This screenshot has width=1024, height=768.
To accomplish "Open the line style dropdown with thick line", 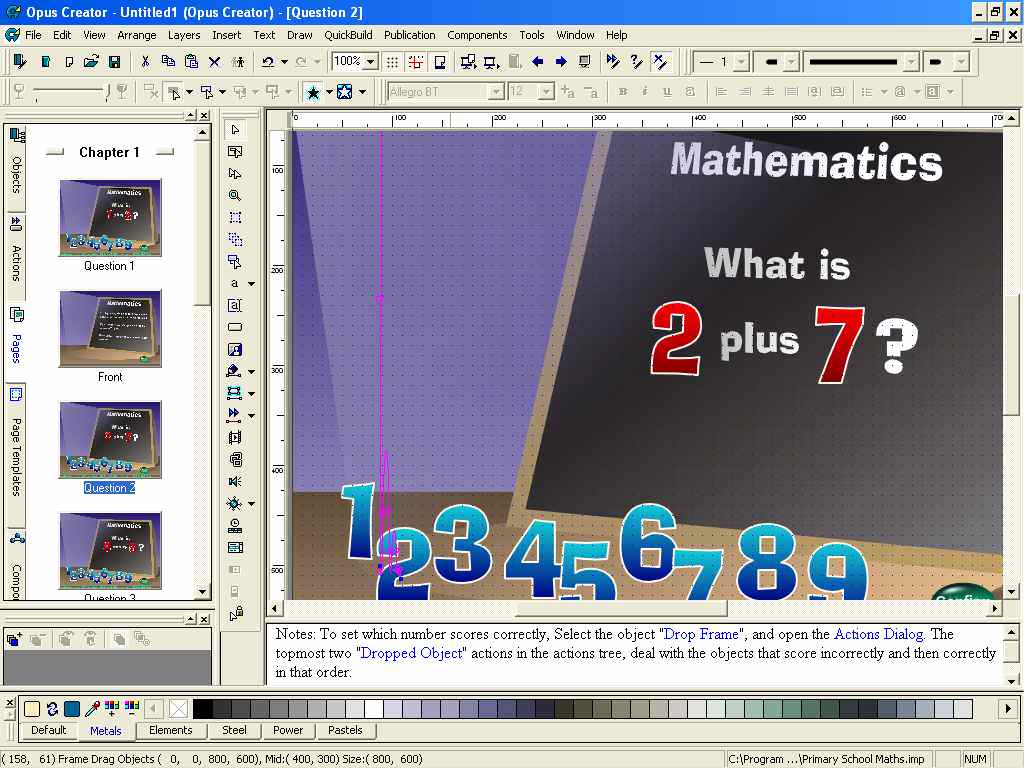I will (x=910, y=62).
